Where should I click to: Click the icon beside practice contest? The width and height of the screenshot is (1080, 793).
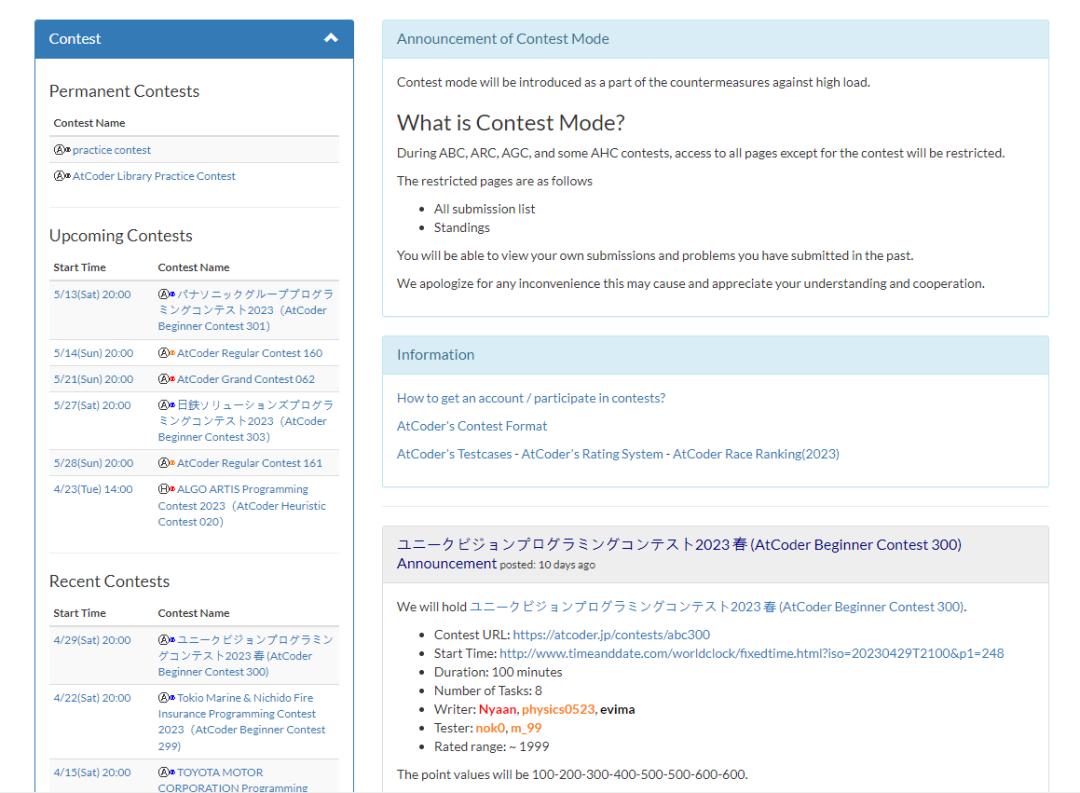tap(62, 150)
